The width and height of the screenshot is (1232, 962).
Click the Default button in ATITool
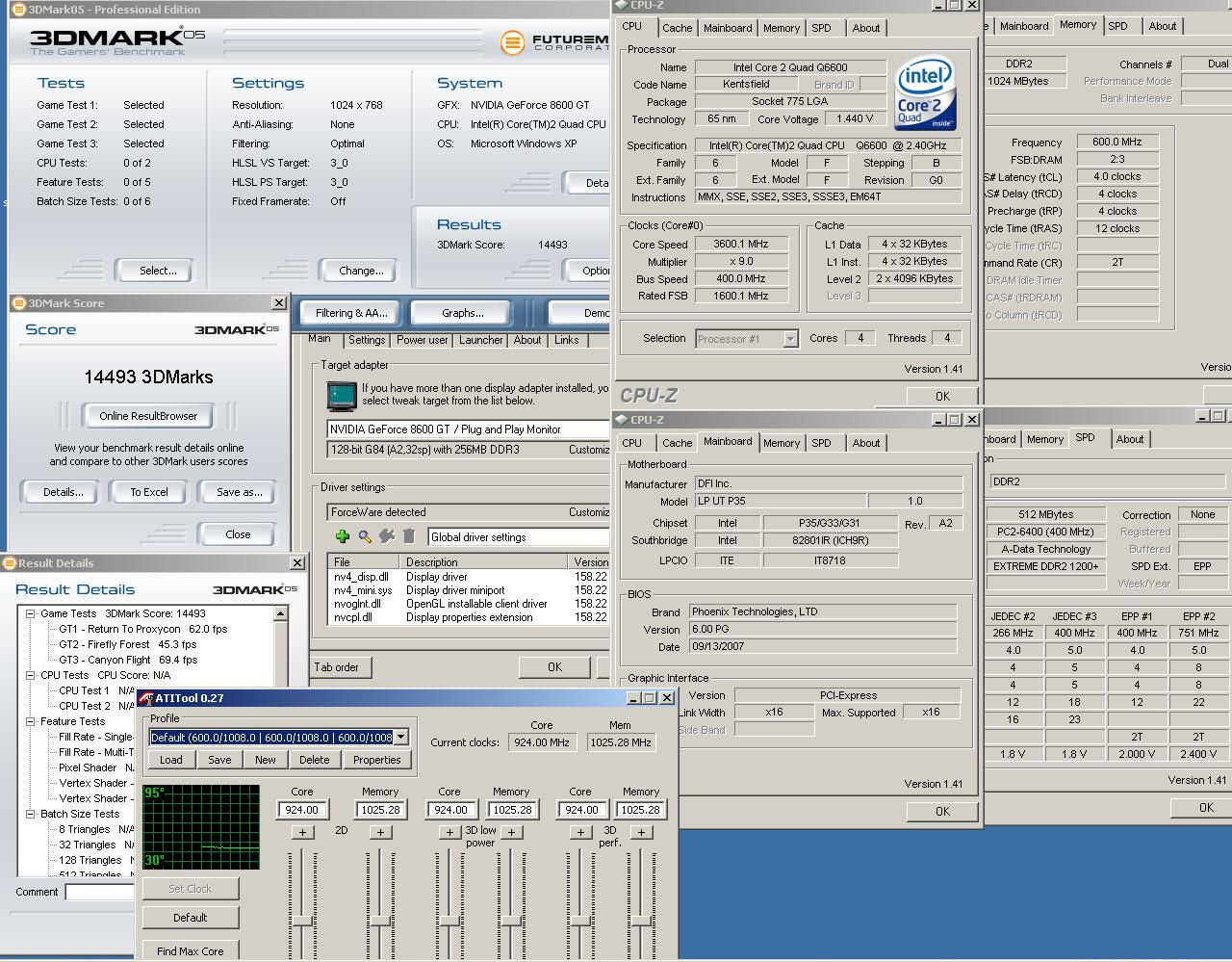click(x=191, y=918)
